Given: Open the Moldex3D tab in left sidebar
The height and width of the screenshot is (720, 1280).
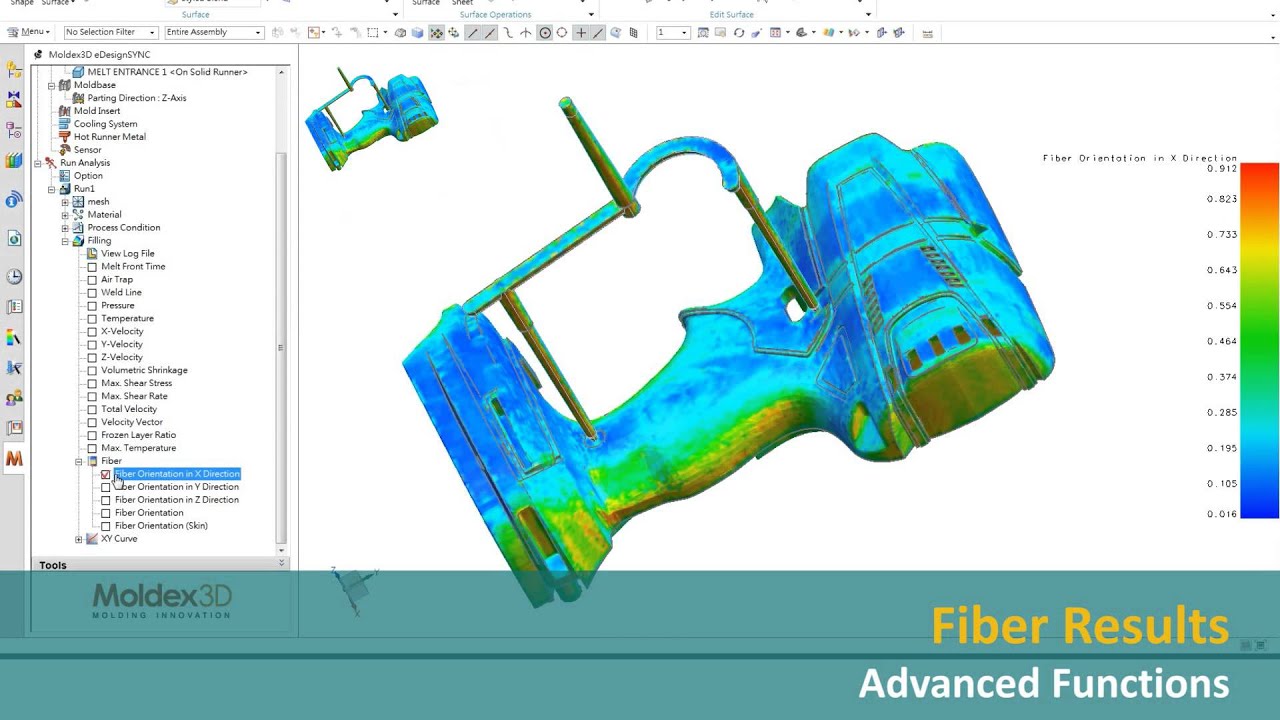Looking at the screenshot, I should [14, 459].
